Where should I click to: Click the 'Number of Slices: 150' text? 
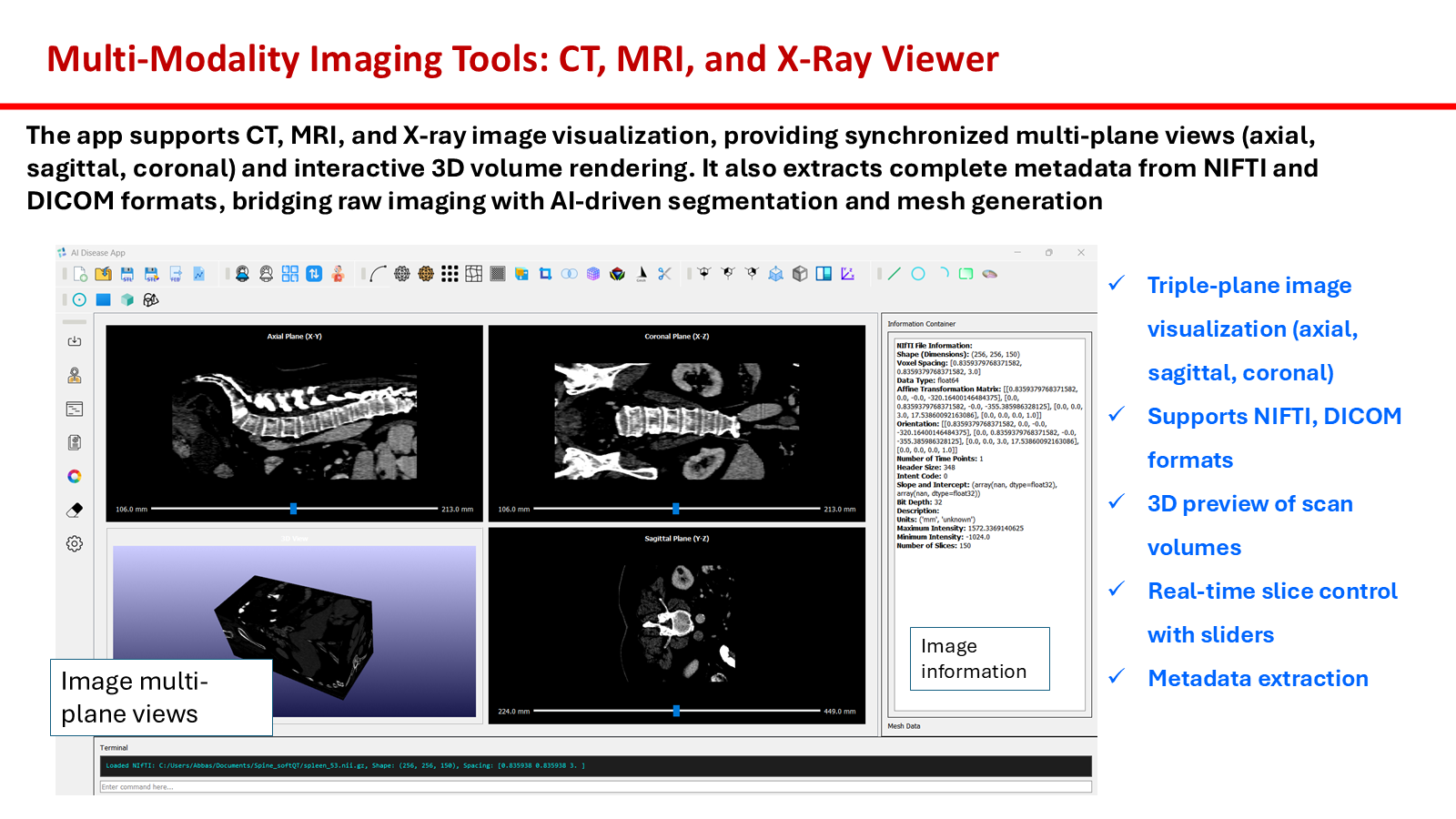(x=934, y=546)
